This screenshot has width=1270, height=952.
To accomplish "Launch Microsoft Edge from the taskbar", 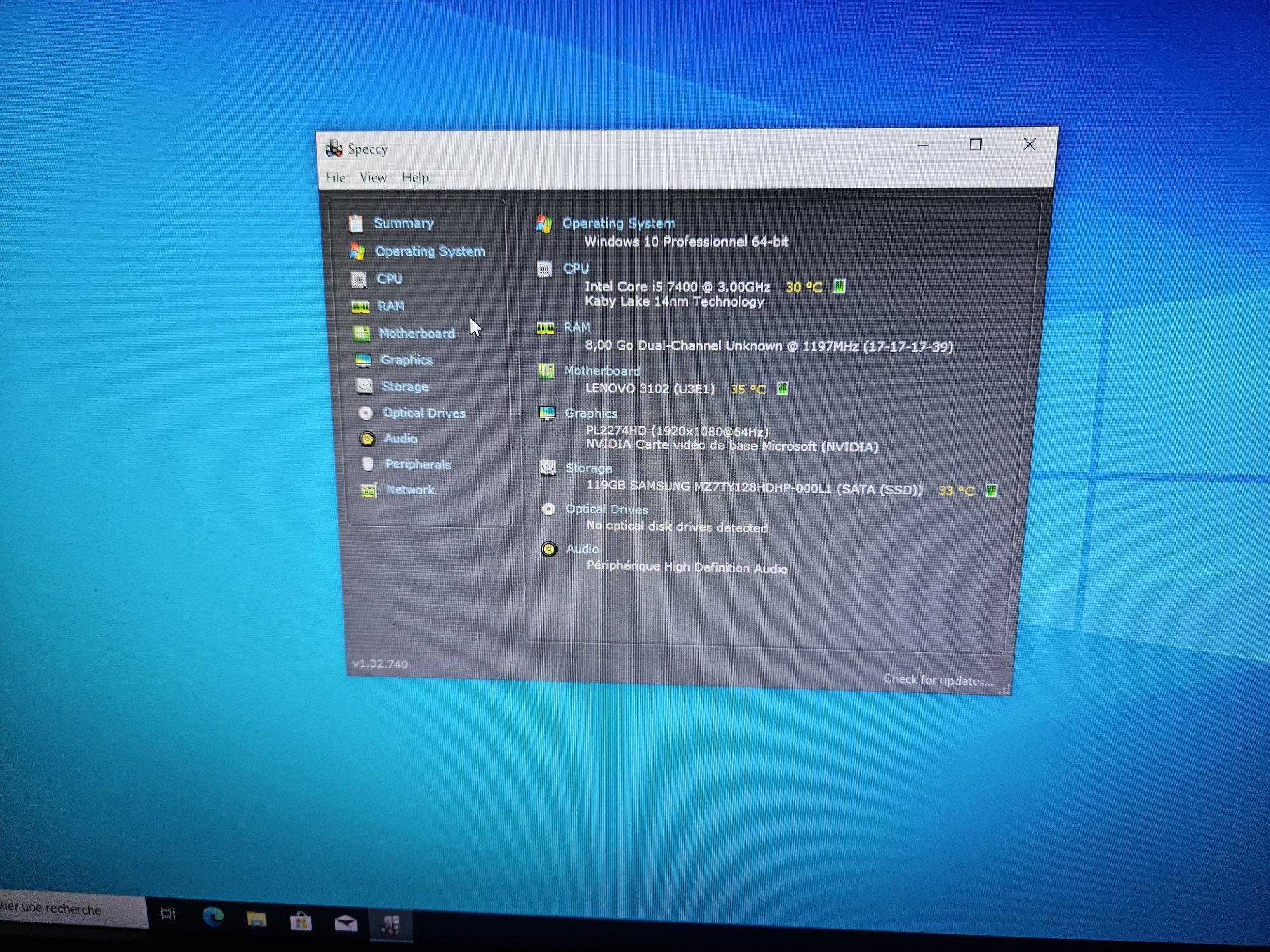I will (213, 916).
